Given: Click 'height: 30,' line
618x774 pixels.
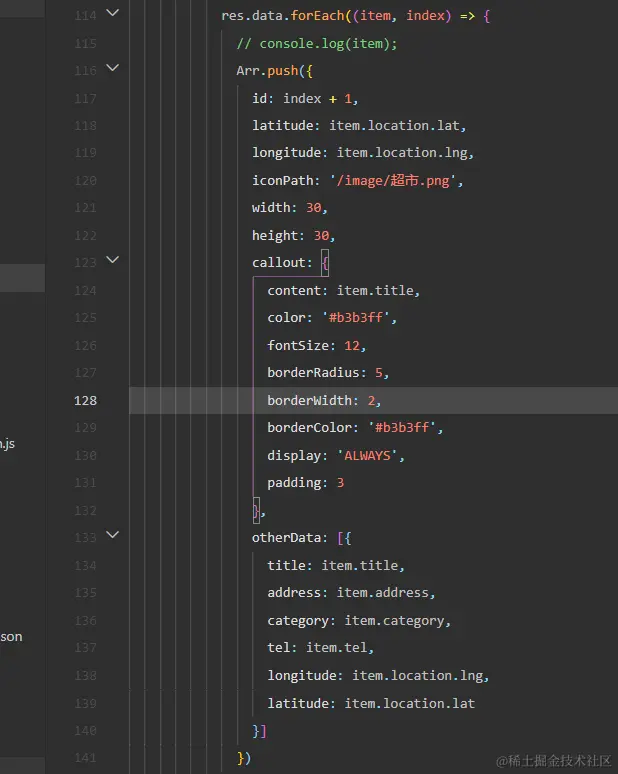Looking at the screenshot, I should tap(293, 235).
